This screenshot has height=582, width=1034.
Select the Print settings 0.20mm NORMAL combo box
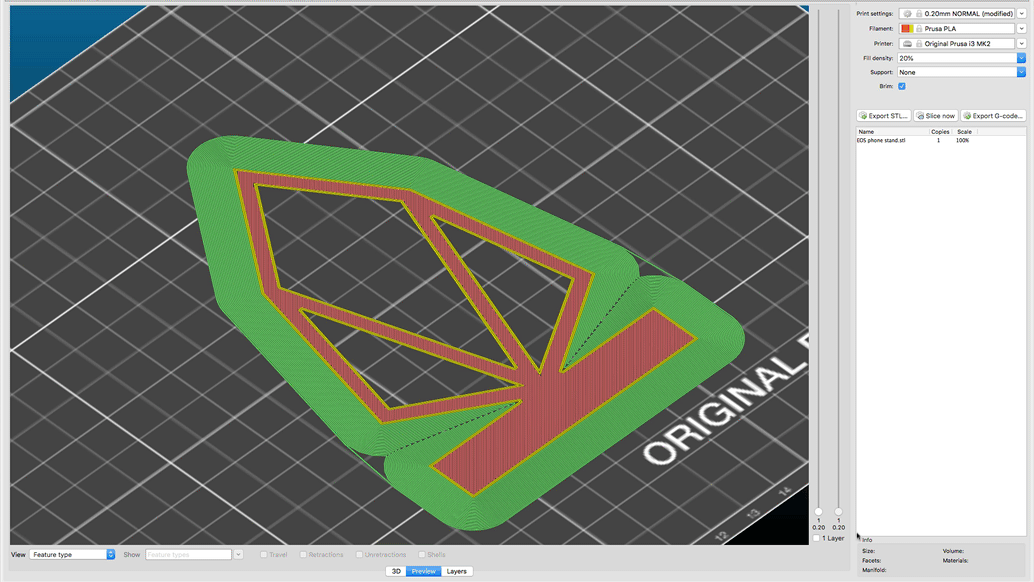click(x=957, y=13)
